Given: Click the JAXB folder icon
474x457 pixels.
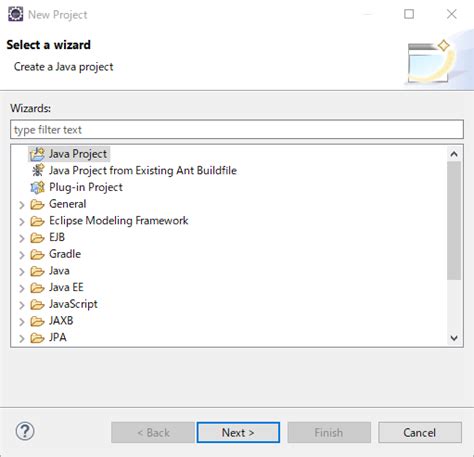Looking at the screenshot, I should click(x=37, y=321).
